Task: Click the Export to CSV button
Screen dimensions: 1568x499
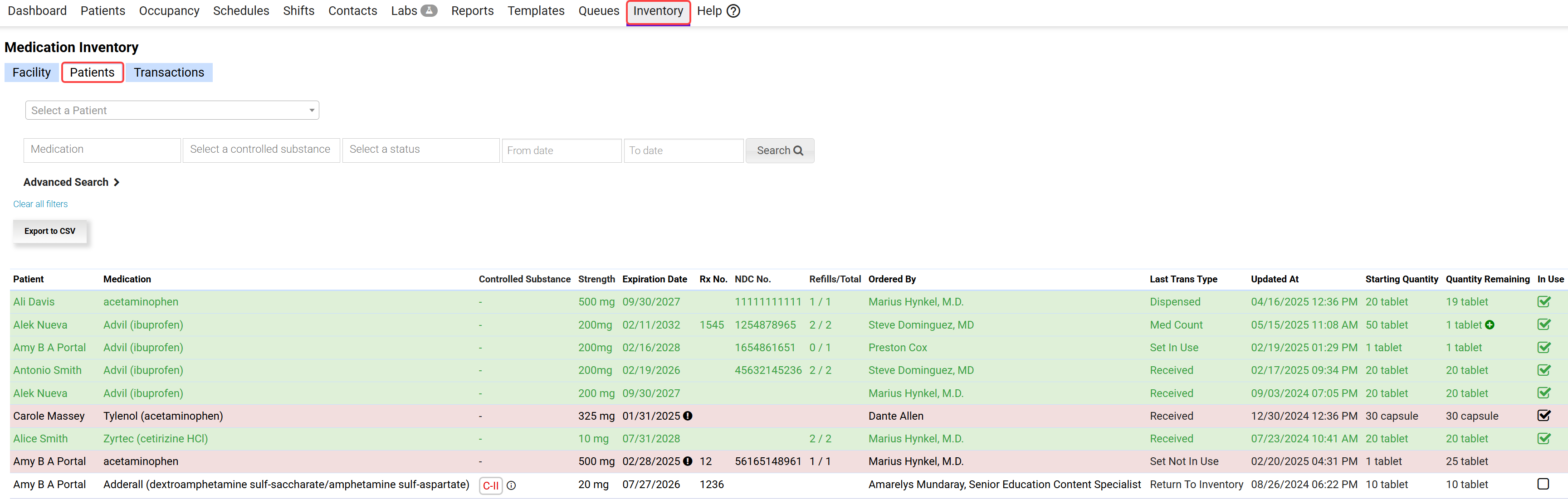Action: coord(50,231)
